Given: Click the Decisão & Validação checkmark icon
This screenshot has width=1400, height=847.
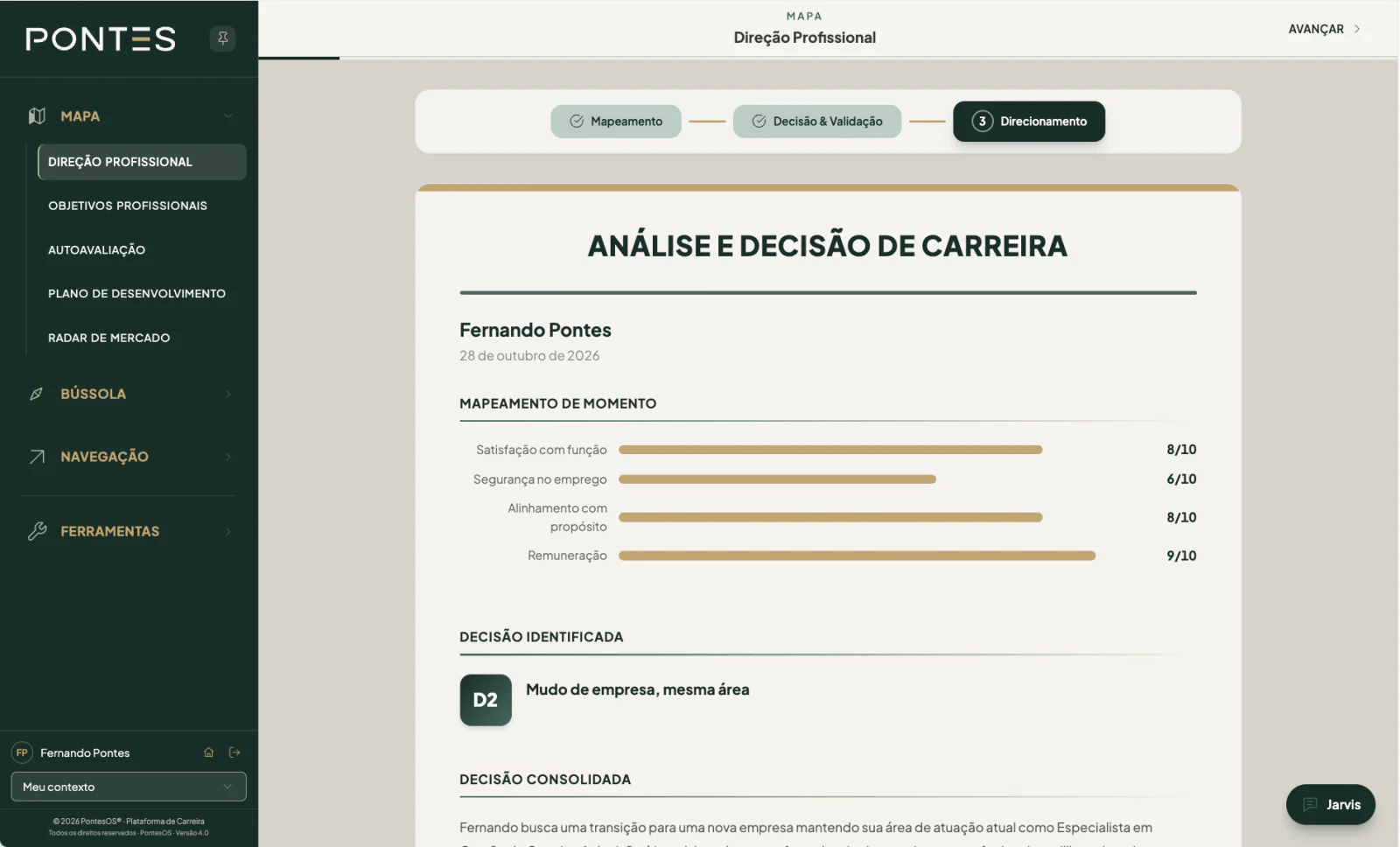Looking at the screenshot, I should (759, 122).
